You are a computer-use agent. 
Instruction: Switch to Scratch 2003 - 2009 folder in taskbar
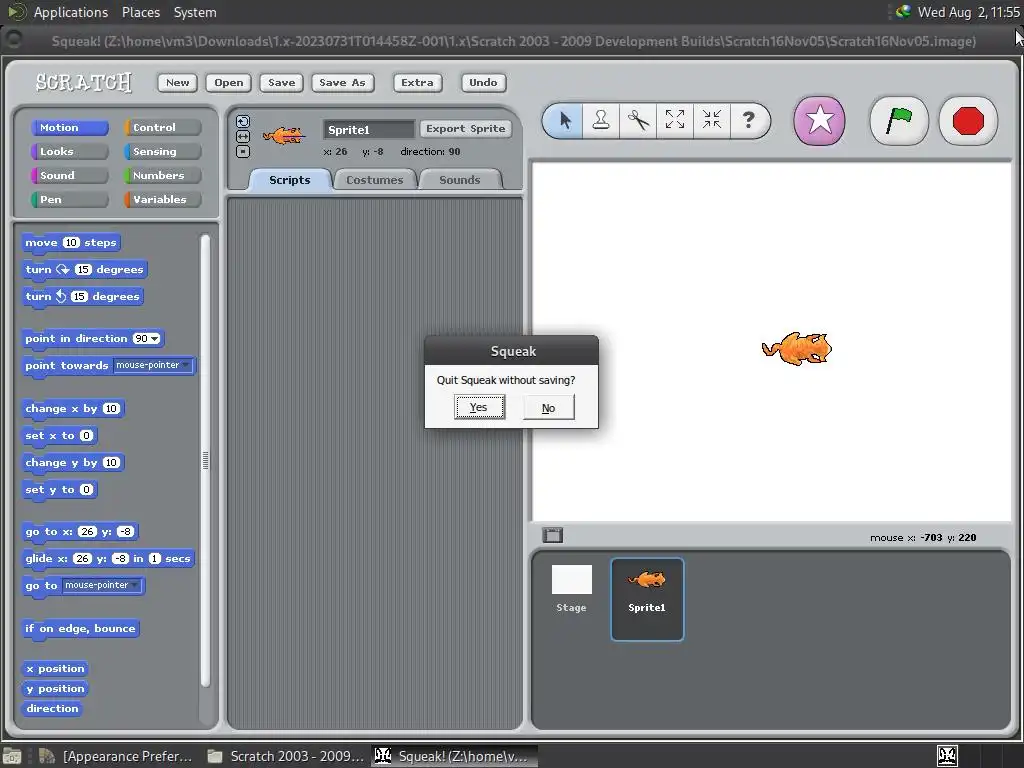pos(285,756)
